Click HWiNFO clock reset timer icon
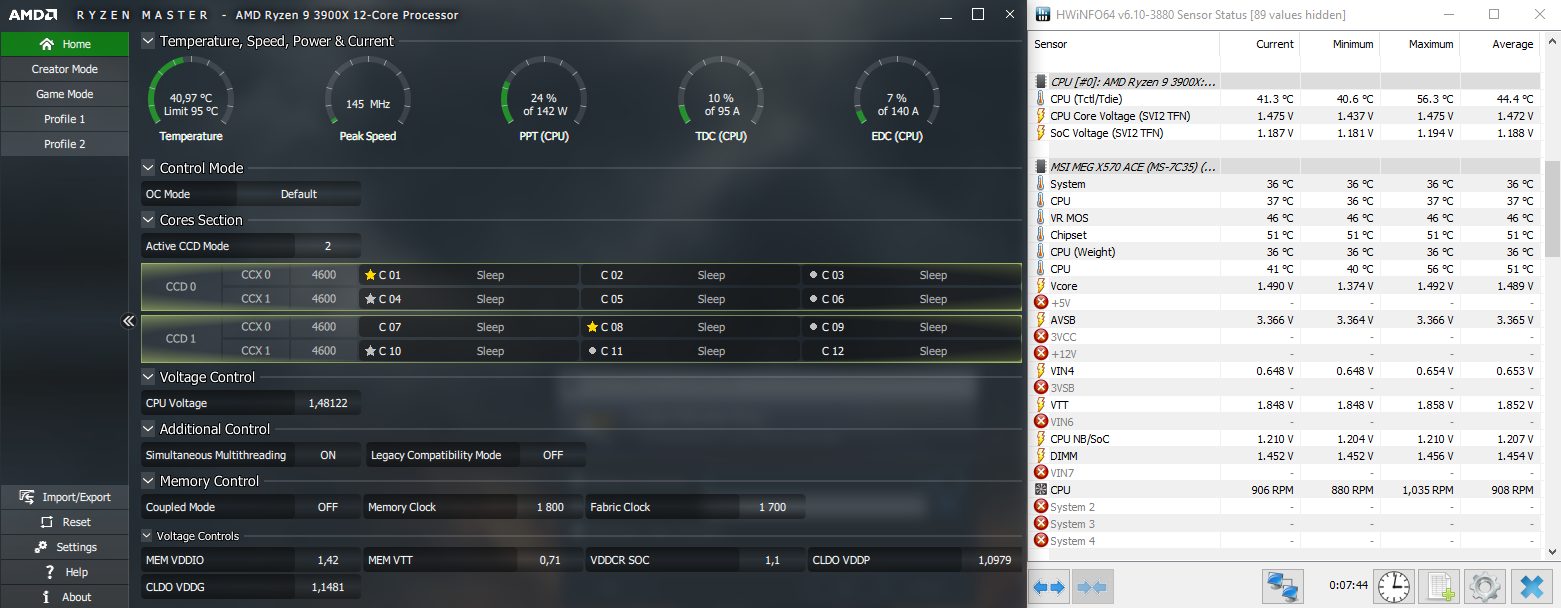1561x608 pixels. pyautogui.click(x=1394, y=585)
